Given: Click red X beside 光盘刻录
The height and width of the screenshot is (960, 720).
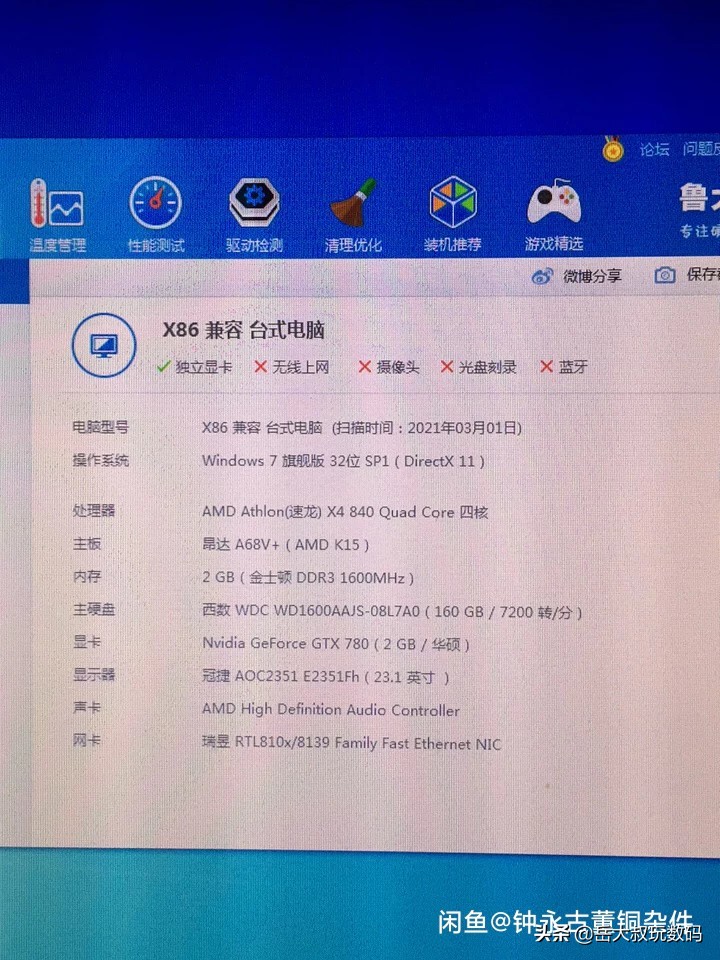Looking at the screenshot, I should pos(447,366).
